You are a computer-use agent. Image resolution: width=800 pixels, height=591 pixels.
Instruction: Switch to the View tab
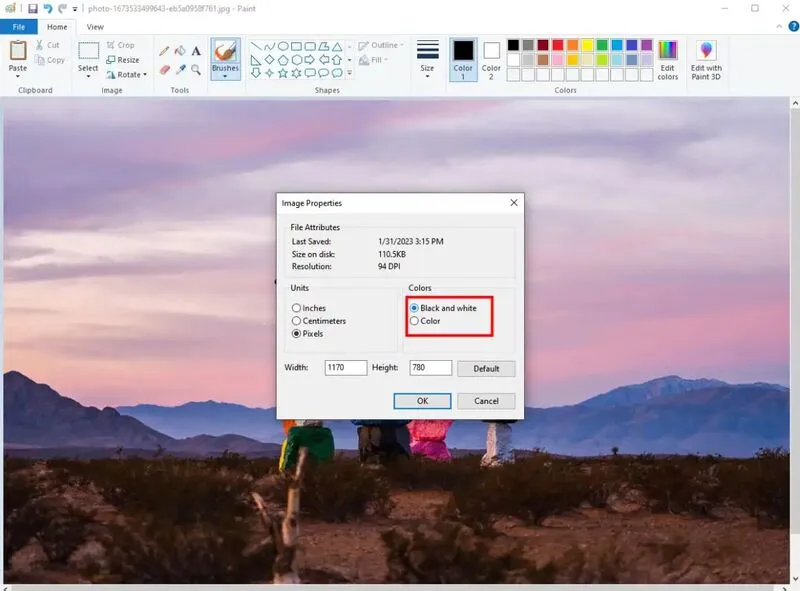pos(95,27)
